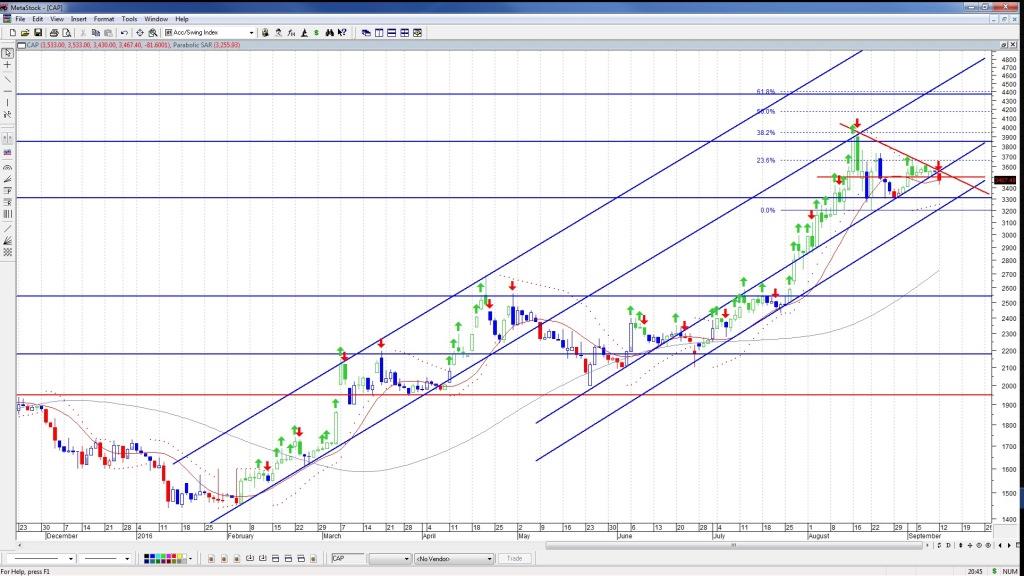Select the arrow pointer tool

(x=8, y=52)
